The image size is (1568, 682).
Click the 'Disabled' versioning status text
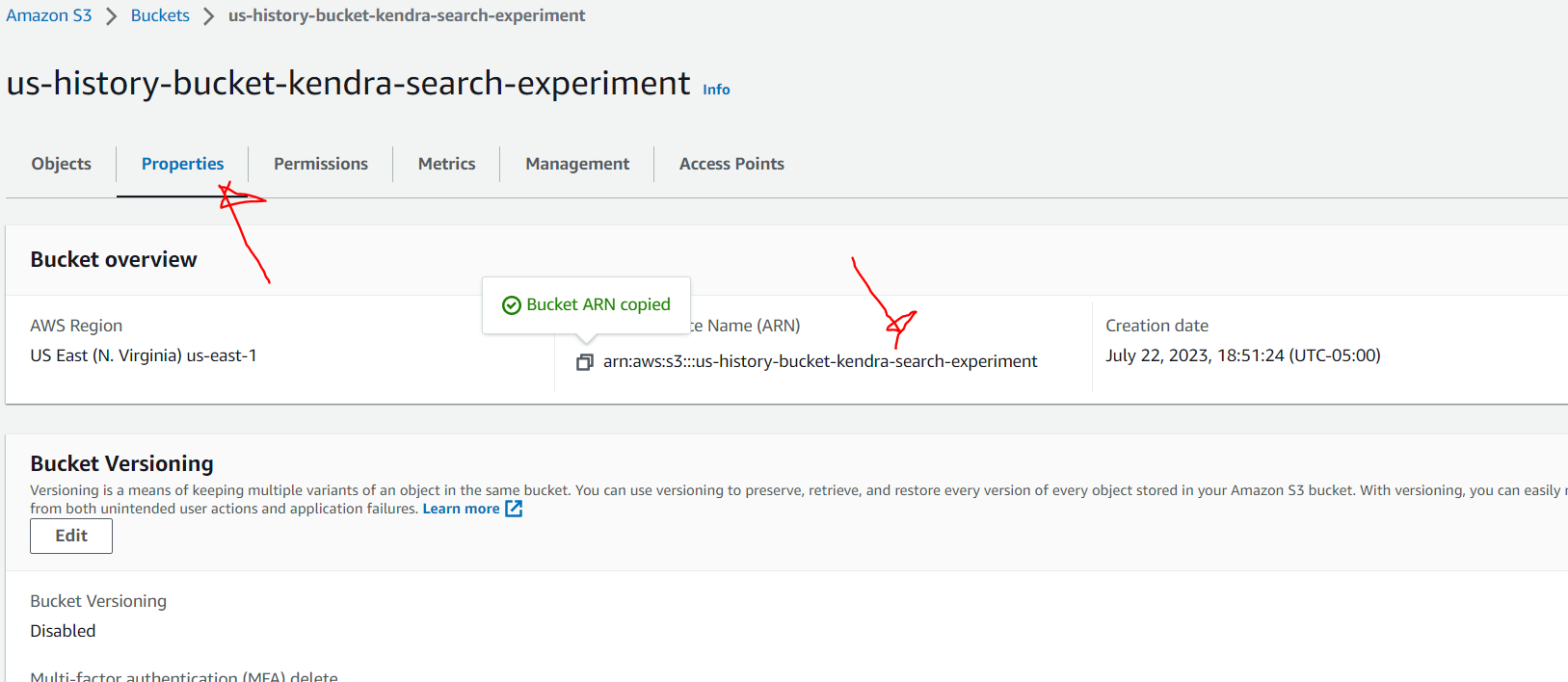(x=63, y=631)
